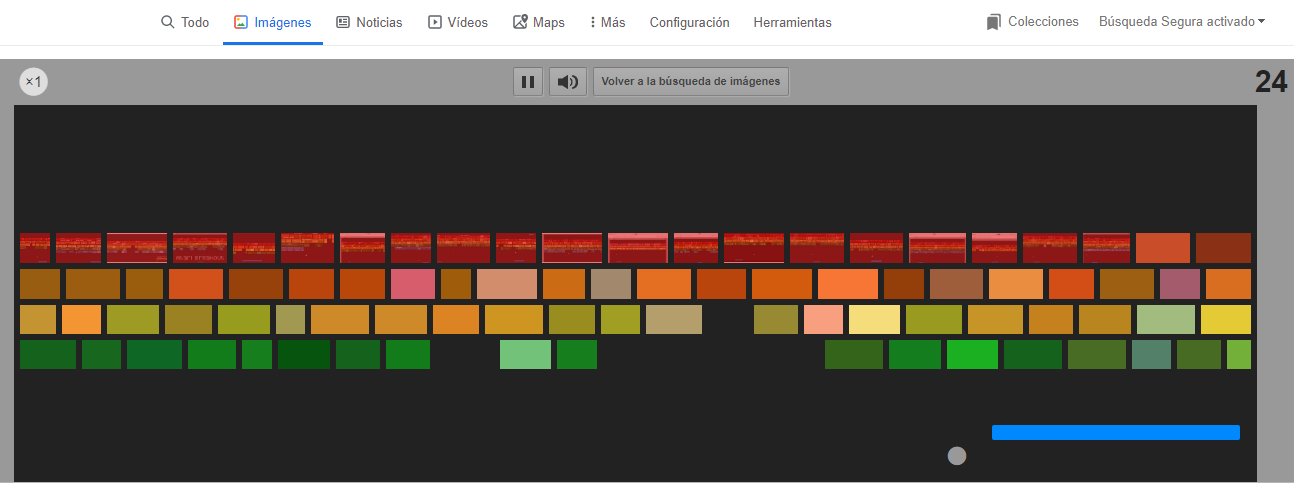Open the Maps tab
1294x489 pixels.
click(x=538, y=22)
